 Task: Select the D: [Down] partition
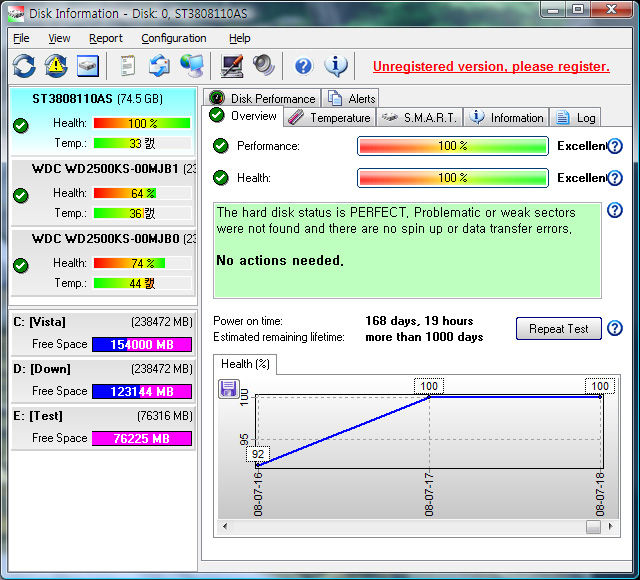[103, 380]
